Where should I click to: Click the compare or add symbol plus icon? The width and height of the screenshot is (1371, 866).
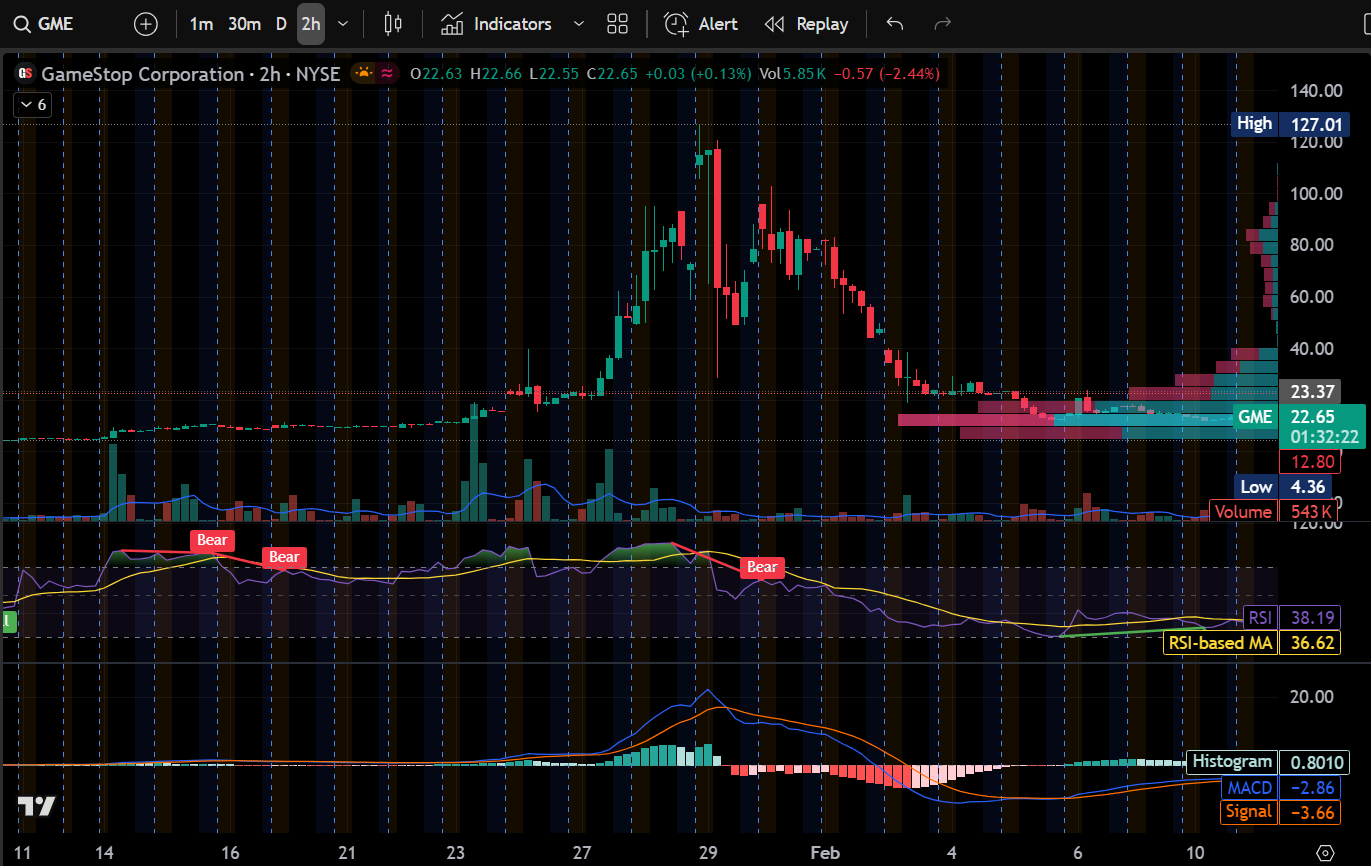pyautogui.click(x=146, y=24)
